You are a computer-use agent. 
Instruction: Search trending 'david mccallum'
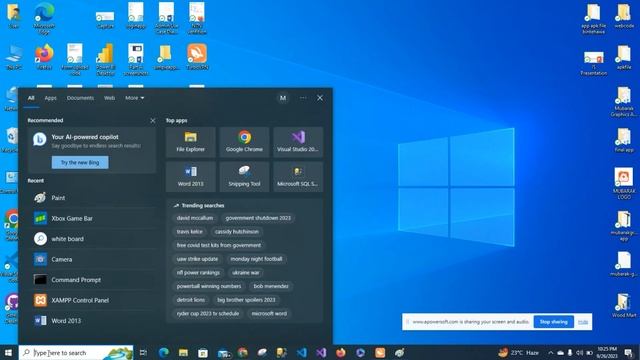[x=195, y=218]
